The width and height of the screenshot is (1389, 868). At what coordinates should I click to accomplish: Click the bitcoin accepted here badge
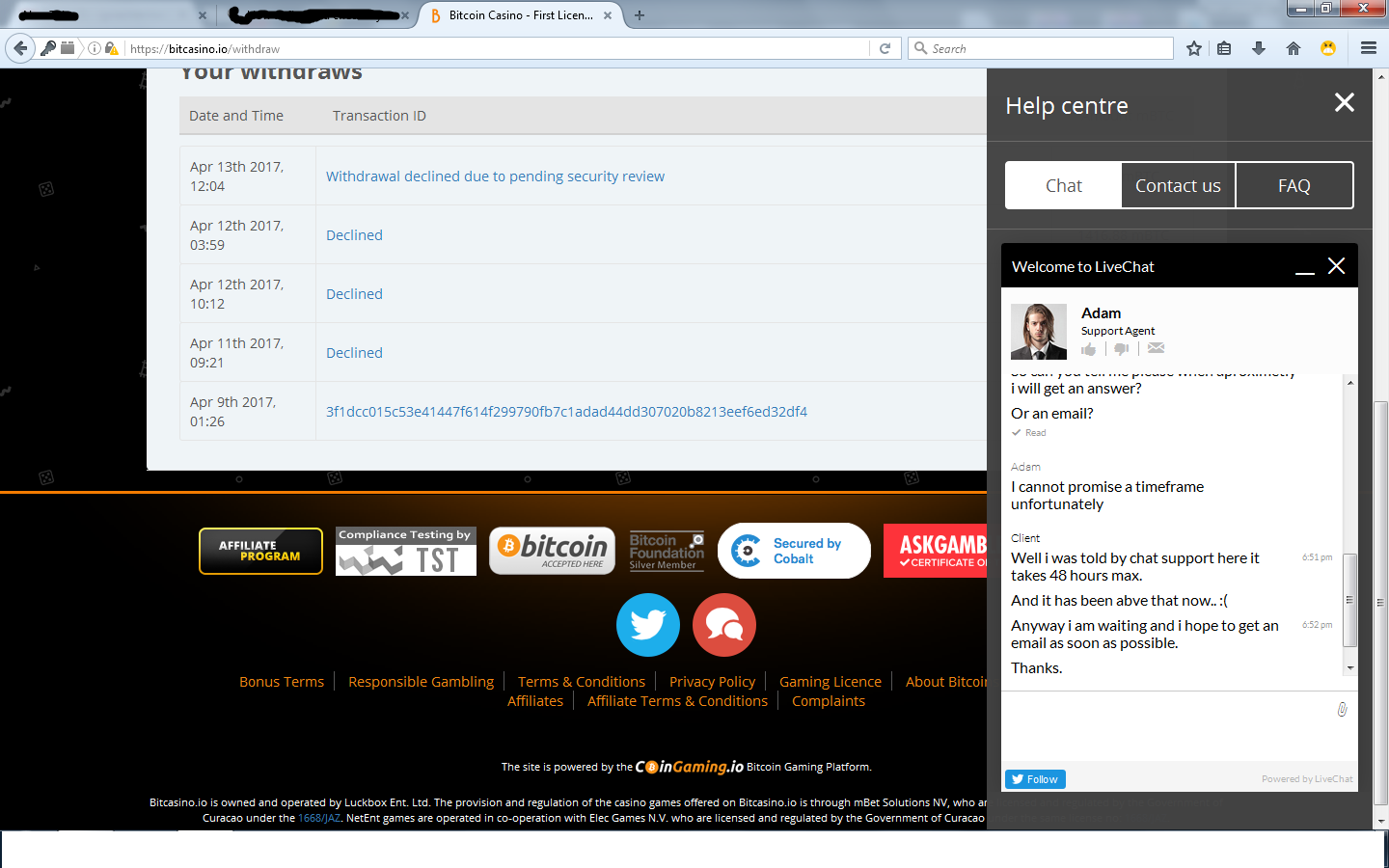tap(552, 551)
